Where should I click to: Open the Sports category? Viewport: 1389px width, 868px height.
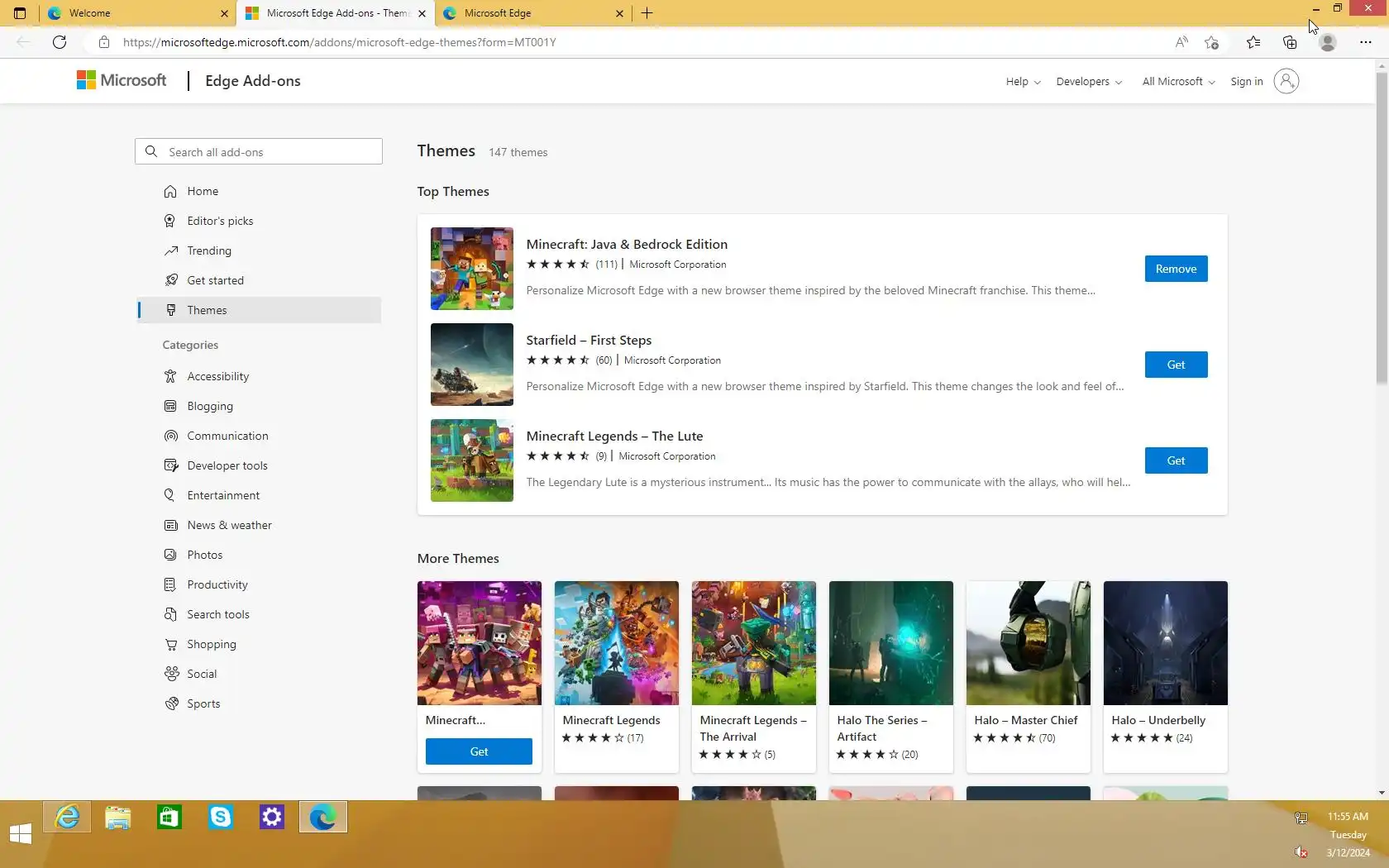[260, 703]
